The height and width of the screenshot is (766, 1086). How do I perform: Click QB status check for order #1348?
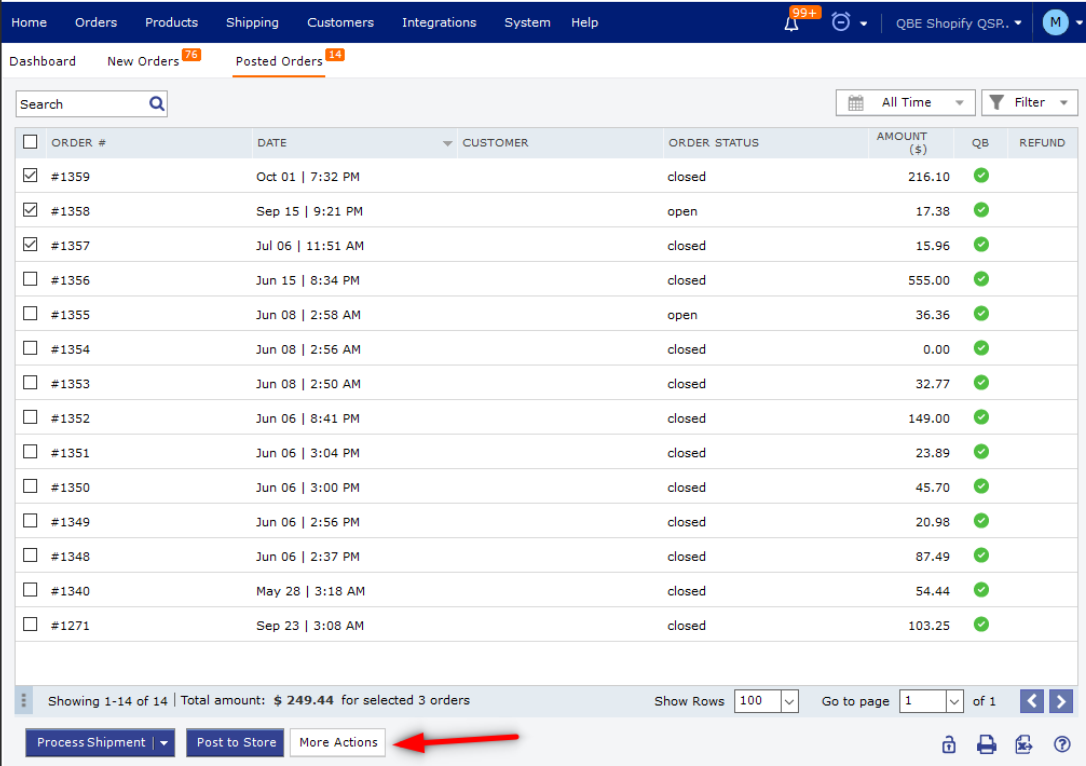(981, 556)
